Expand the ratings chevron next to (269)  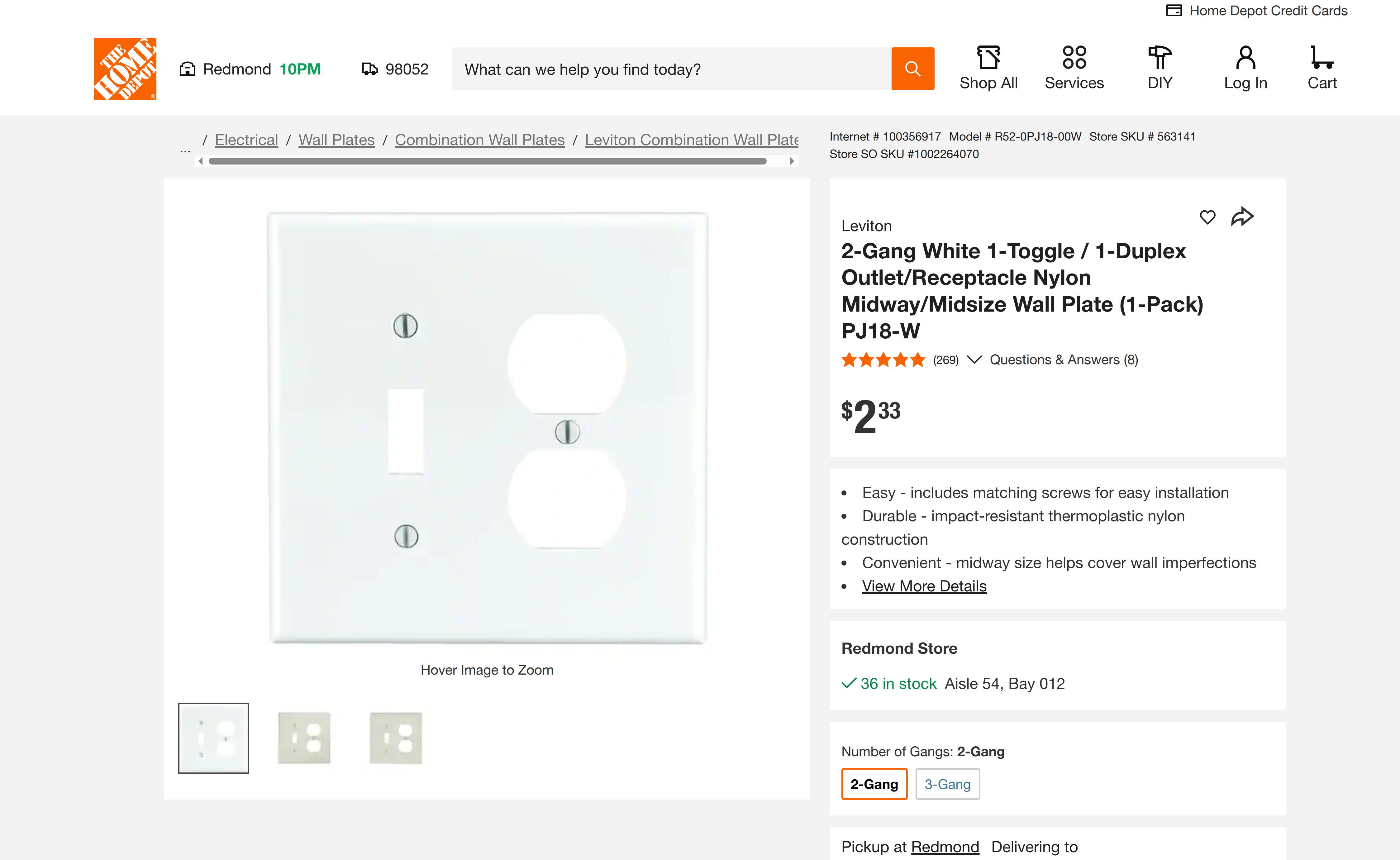974,360
